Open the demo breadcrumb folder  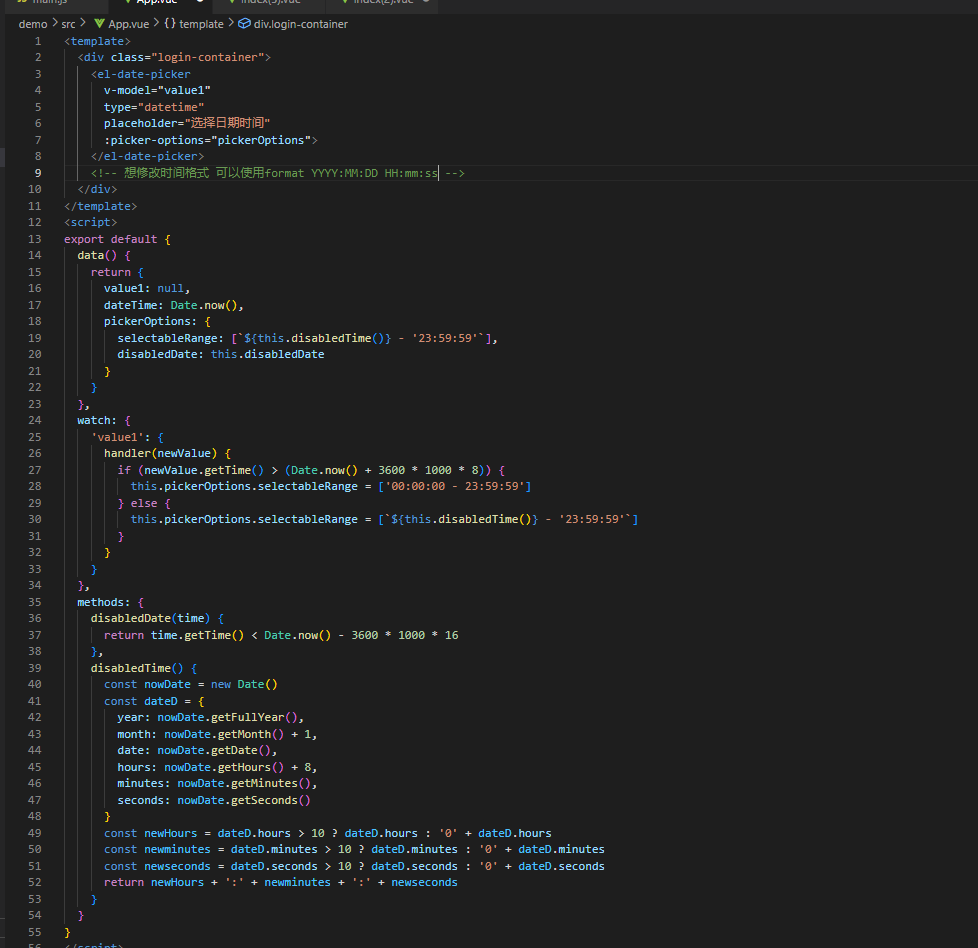pyautogui.click(x=33, y=24)
